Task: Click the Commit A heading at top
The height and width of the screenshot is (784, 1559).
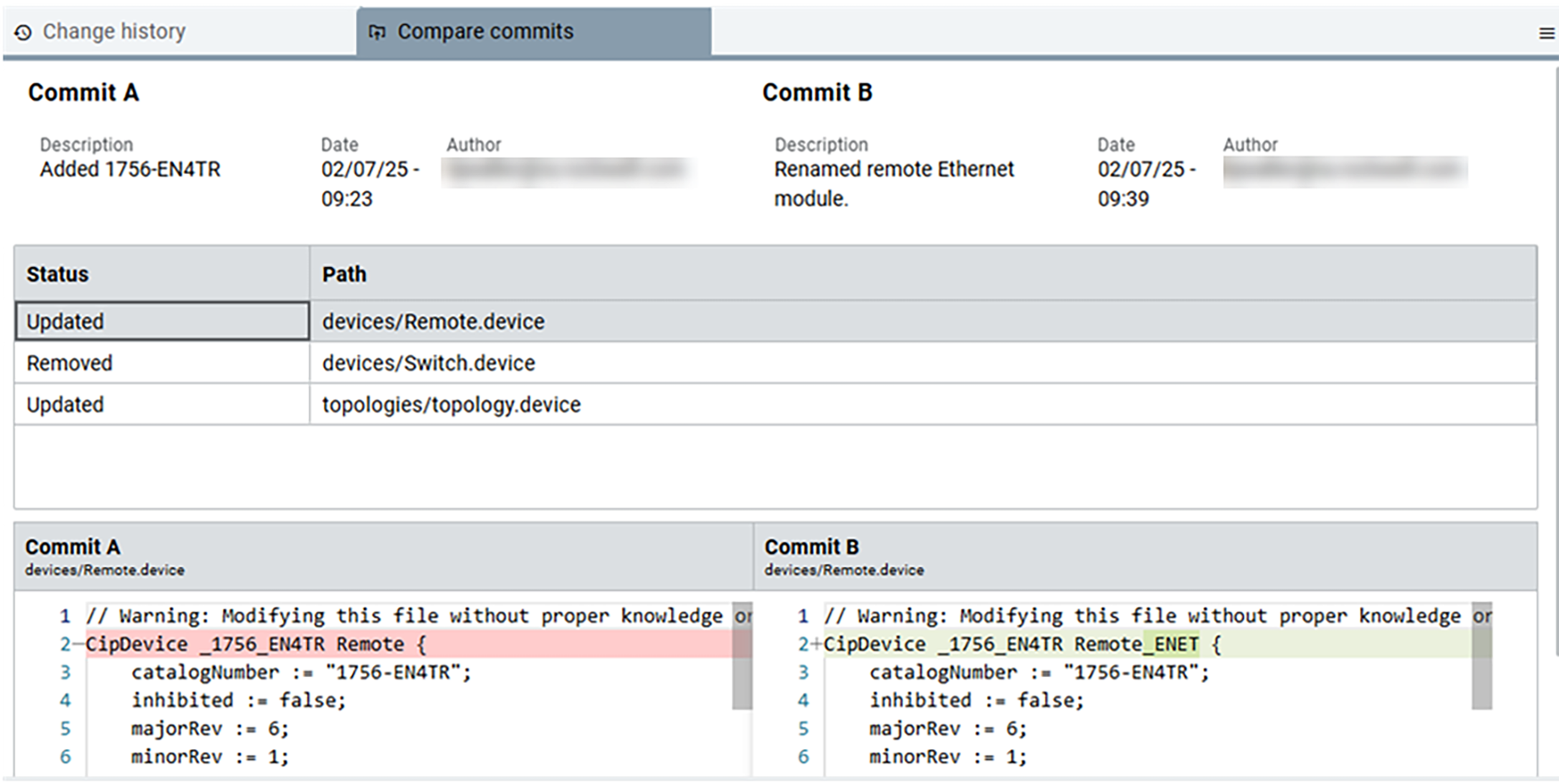Action: (x=83, y=92)
